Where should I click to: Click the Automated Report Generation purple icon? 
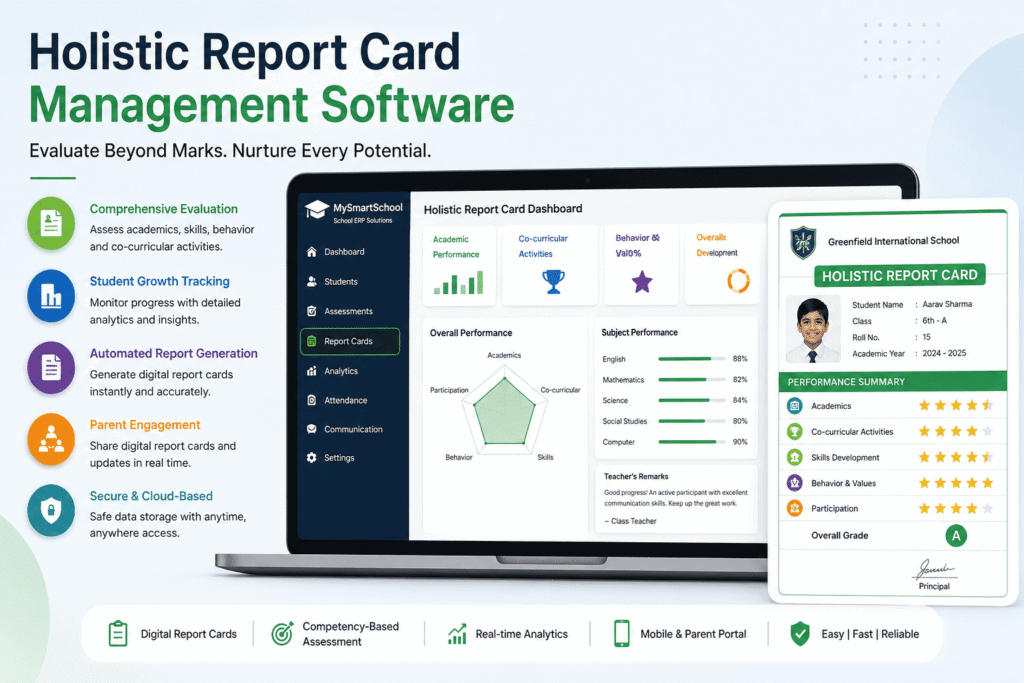click(51, 367)
